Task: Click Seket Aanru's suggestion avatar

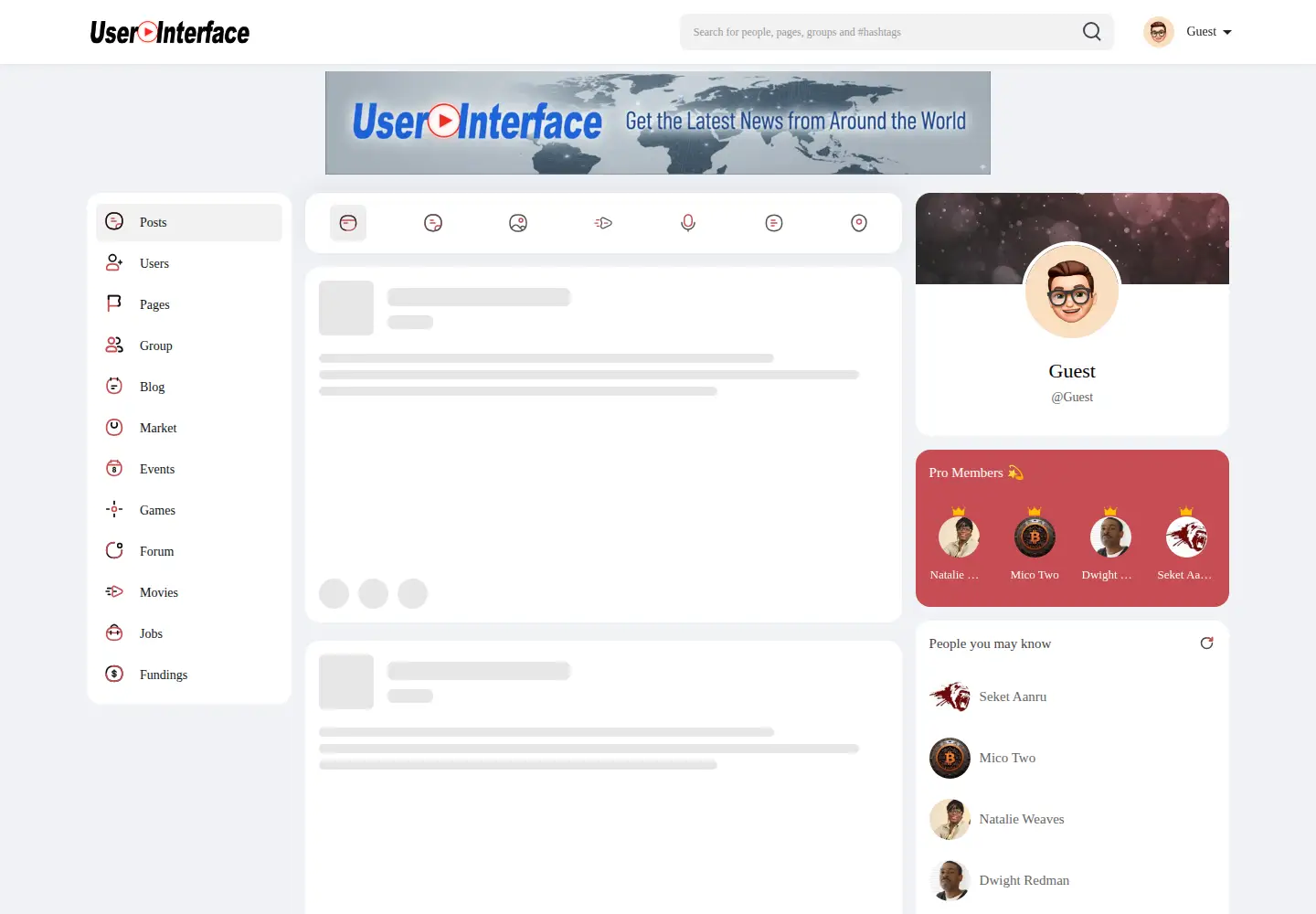Action: tap(950, 696)
